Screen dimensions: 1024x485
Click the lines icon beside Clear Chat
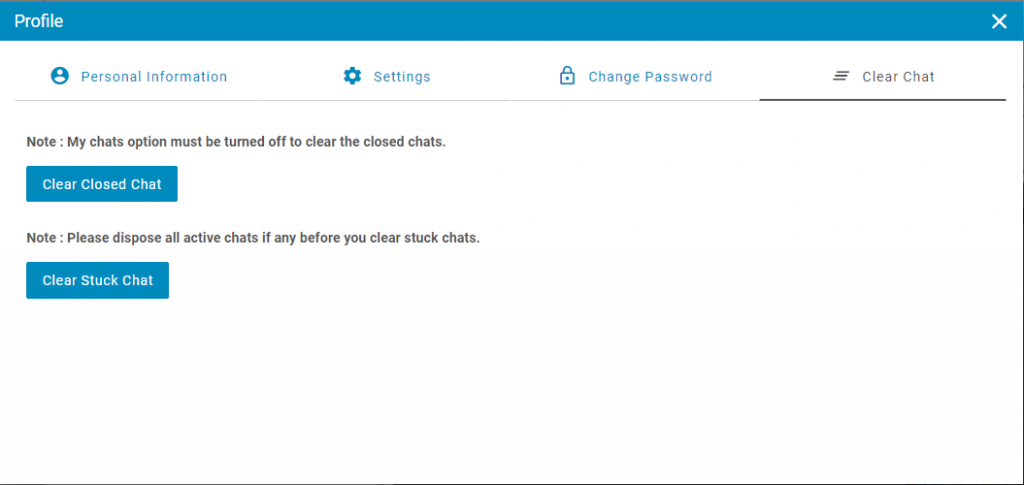tap(841, 76)
